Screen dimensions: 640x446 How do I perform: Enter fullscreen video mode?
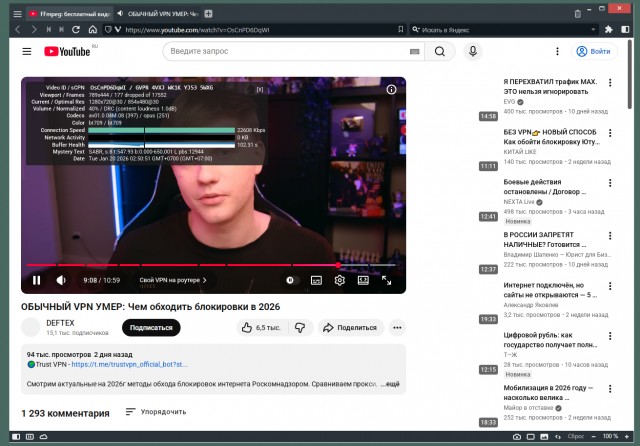tap(386, 280)
